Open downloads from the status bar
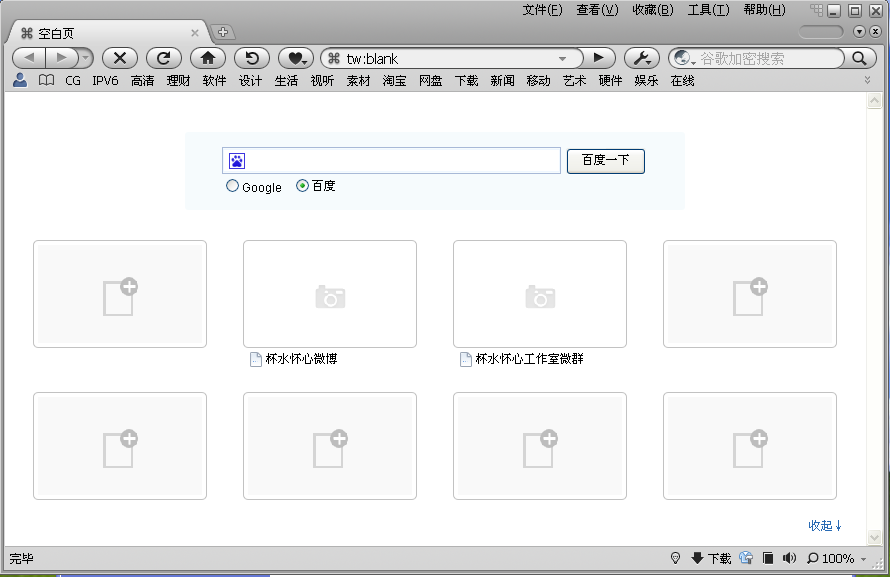 711,558
